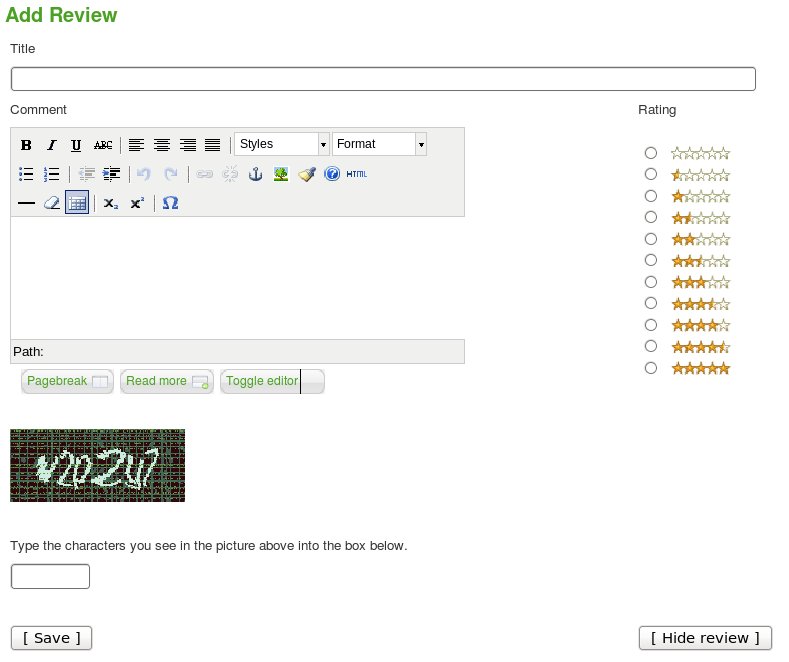789x662 pixels.
Task: Save the review
Action: click(51, 638)
